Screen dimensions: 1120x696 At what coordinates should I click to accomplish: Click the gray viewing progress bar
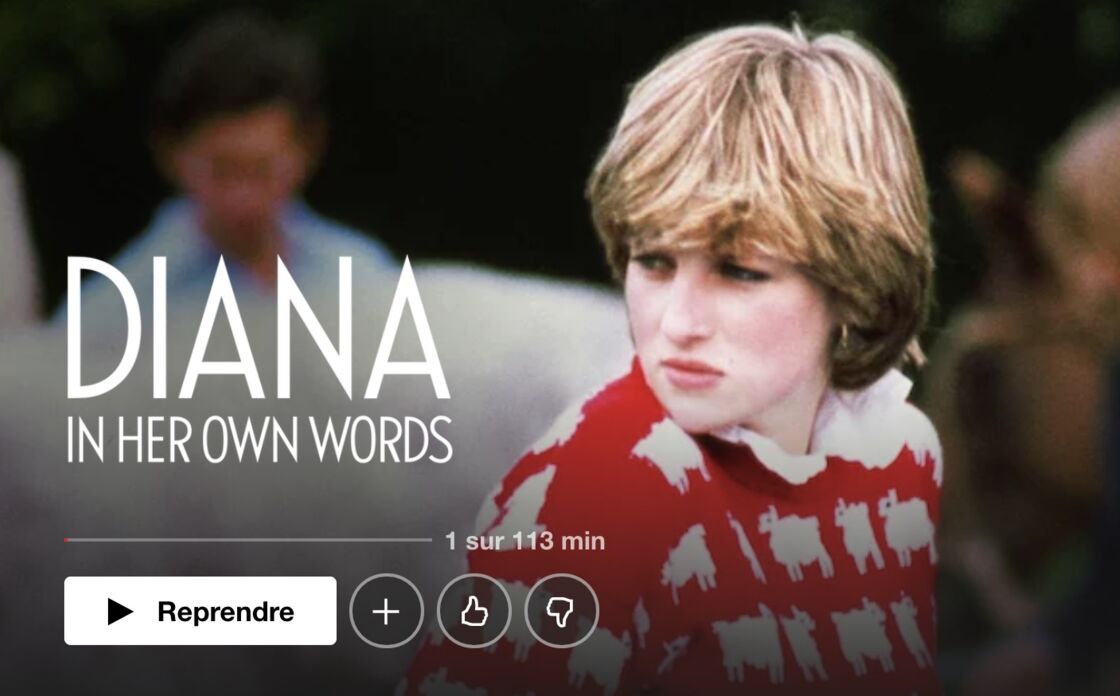(x=249, y=540)
